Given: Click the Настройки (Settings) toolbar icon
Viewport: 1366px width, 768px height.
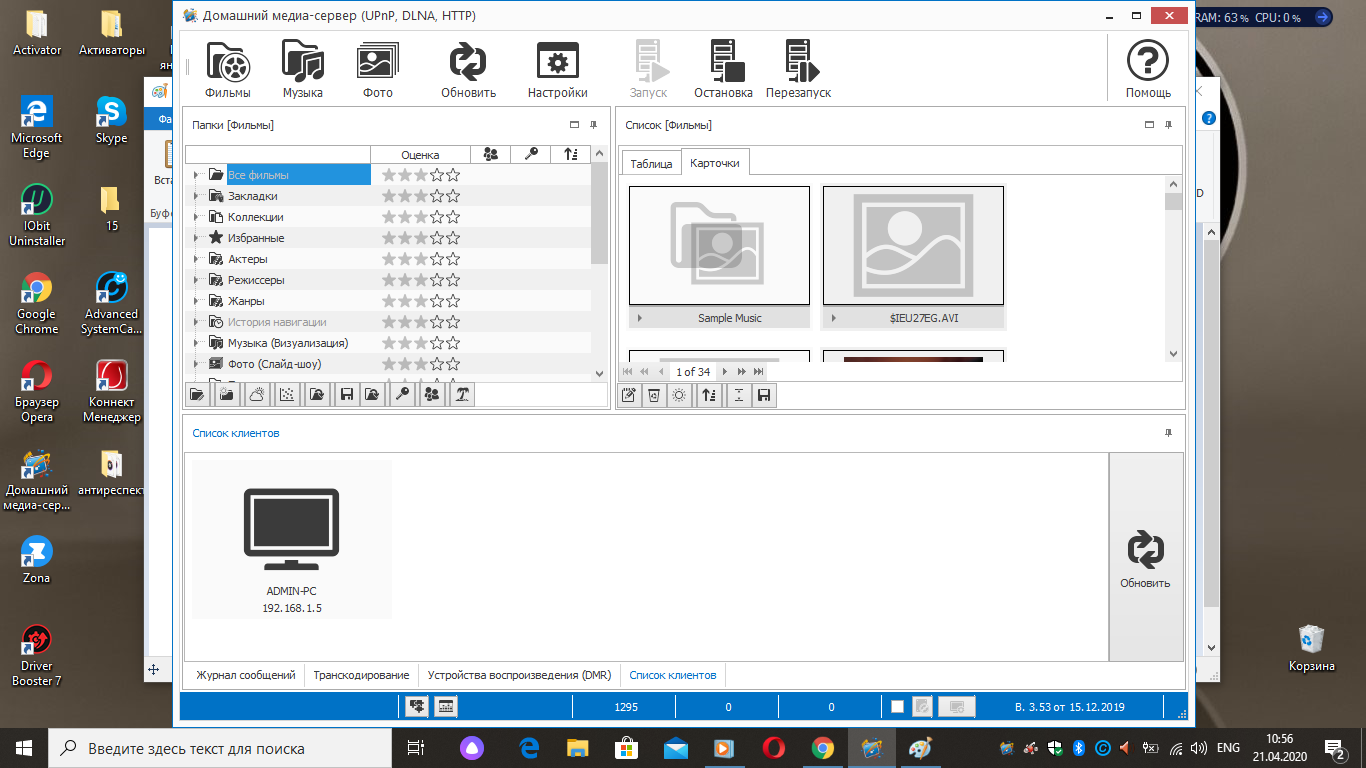Looking at the screenshot, I should pyautogui.click(x=557, y=69).
